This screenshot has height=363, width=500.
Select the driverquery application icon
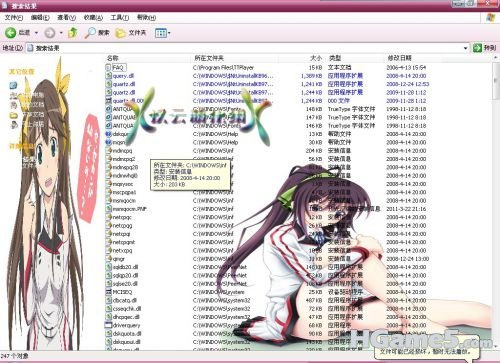pyautogui.click(x=108, y=326)
